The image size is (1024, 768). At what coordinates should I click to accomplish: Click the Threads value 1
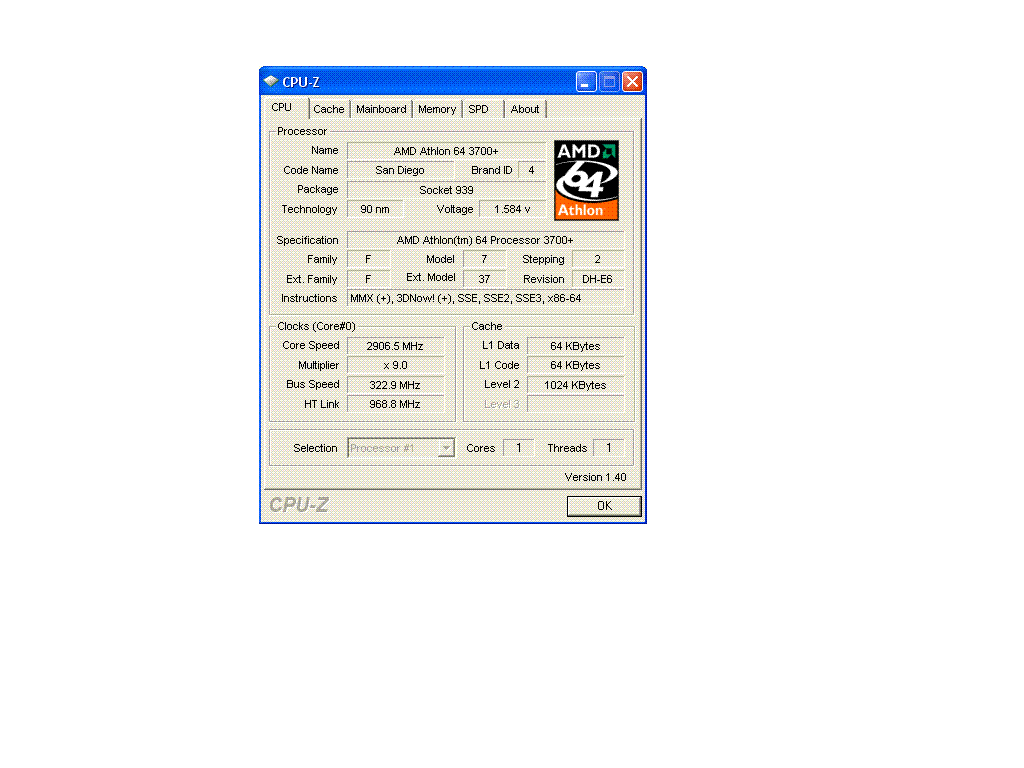[609, 448]
